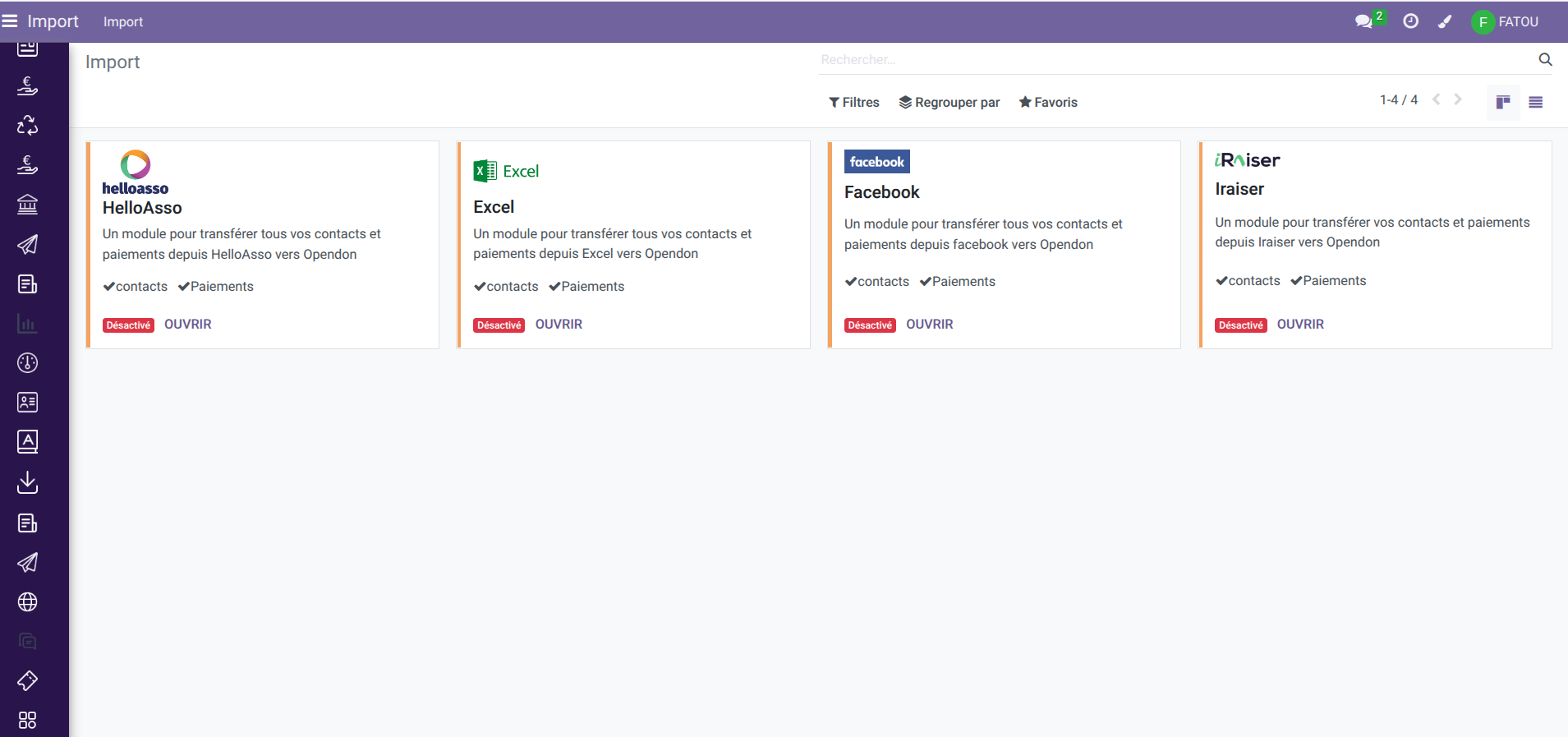Image resolution: width=1568 pixels, height=737 pixels.
Task: Switch to list view
Action: tap(1535, 102)
